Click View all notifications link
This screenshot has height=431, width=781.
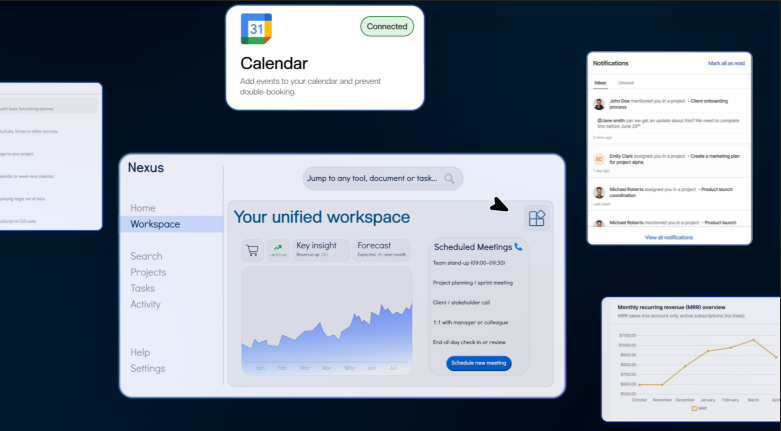coord(669,238)
